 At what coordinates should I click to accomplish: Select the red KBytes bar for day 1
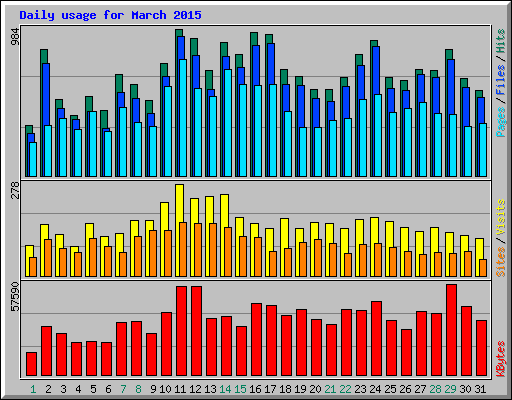(x=31, y=364)
